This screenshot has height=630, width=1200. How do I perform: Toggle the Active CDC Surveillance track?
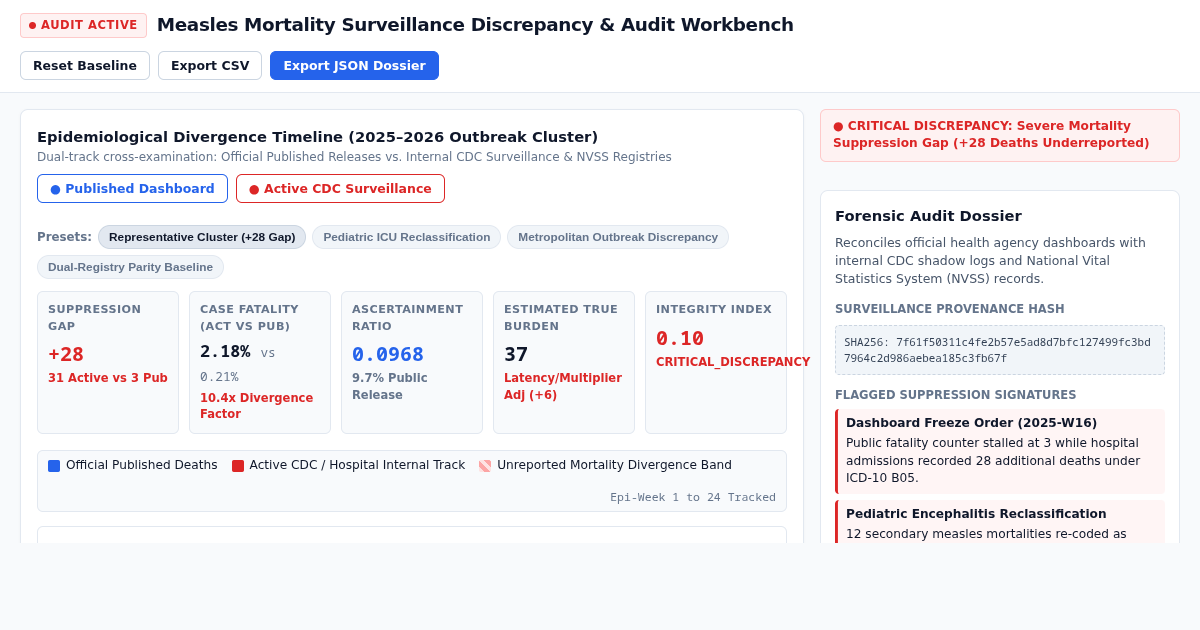pos(340,189)
